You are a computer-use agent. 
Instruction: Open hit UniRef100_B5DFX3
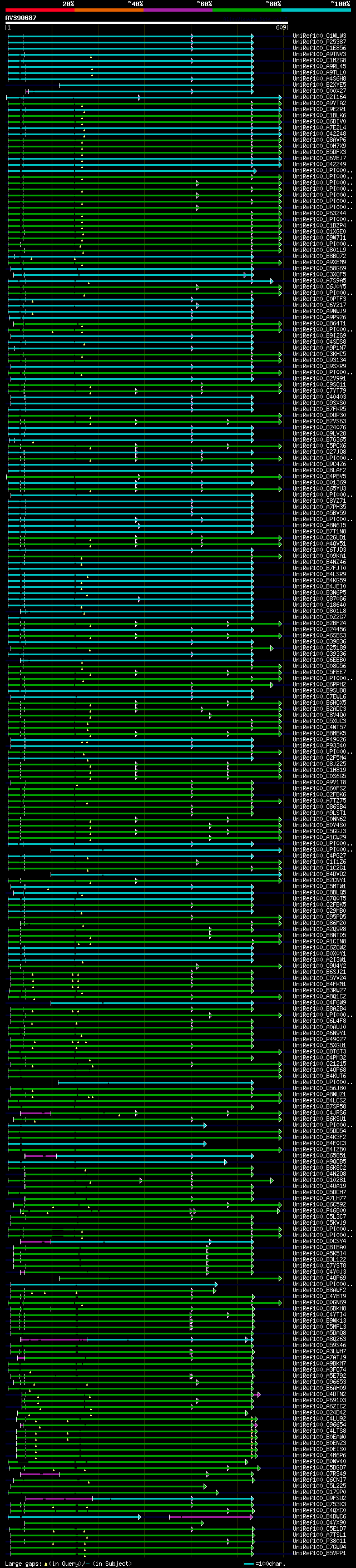(x=319, y=151)
